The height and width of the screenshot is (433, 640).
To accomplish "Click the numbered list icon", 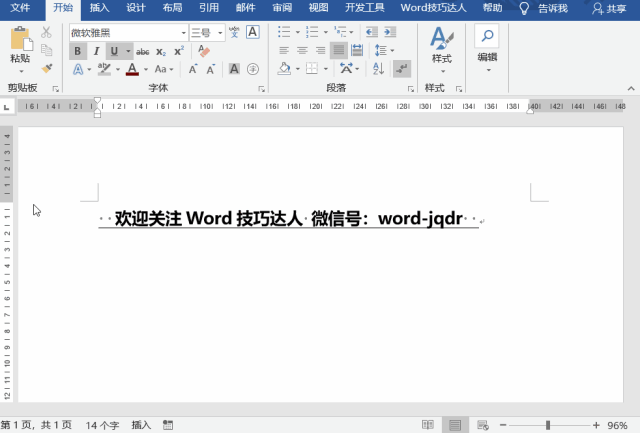I will 312,32.
